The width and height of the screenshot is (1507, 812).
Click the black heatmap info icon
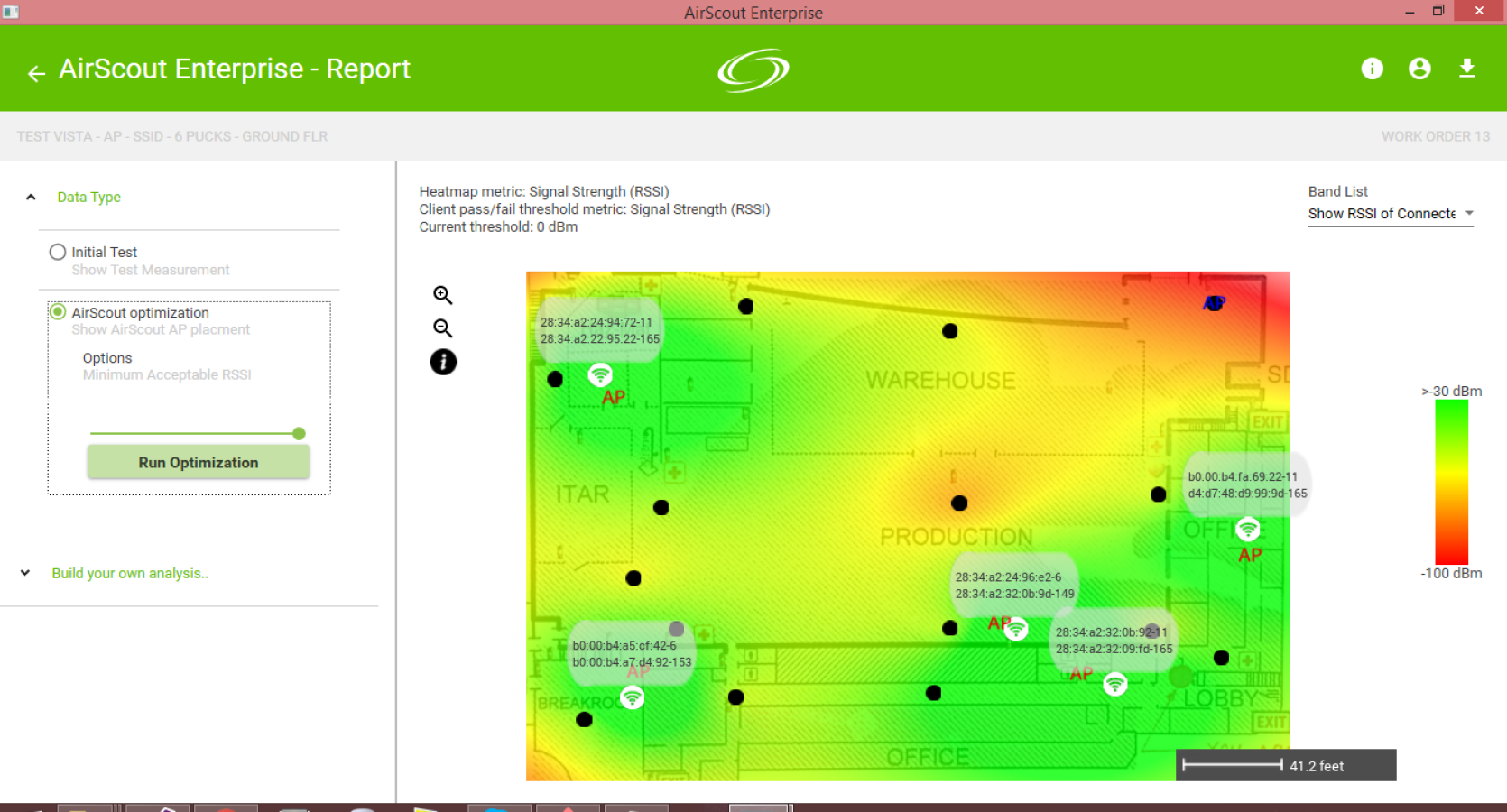click(443, 362)
